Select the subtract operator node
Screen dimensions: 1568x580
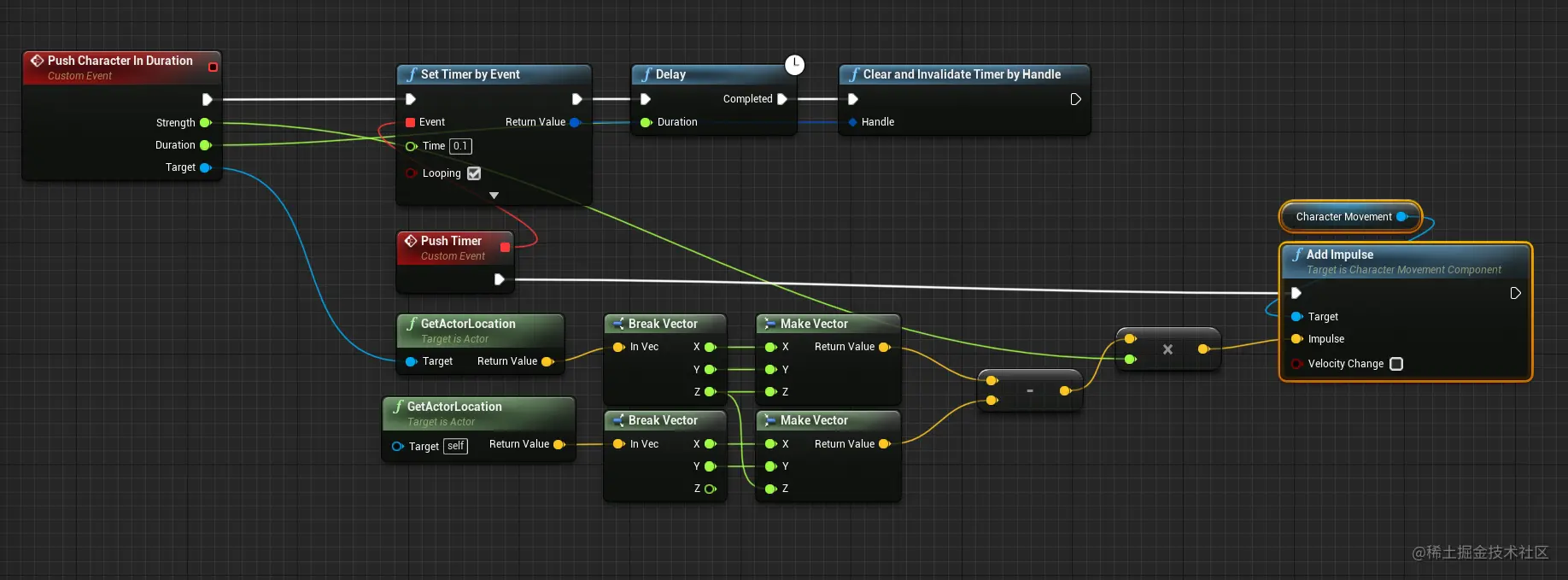(x=1030, y=391)
